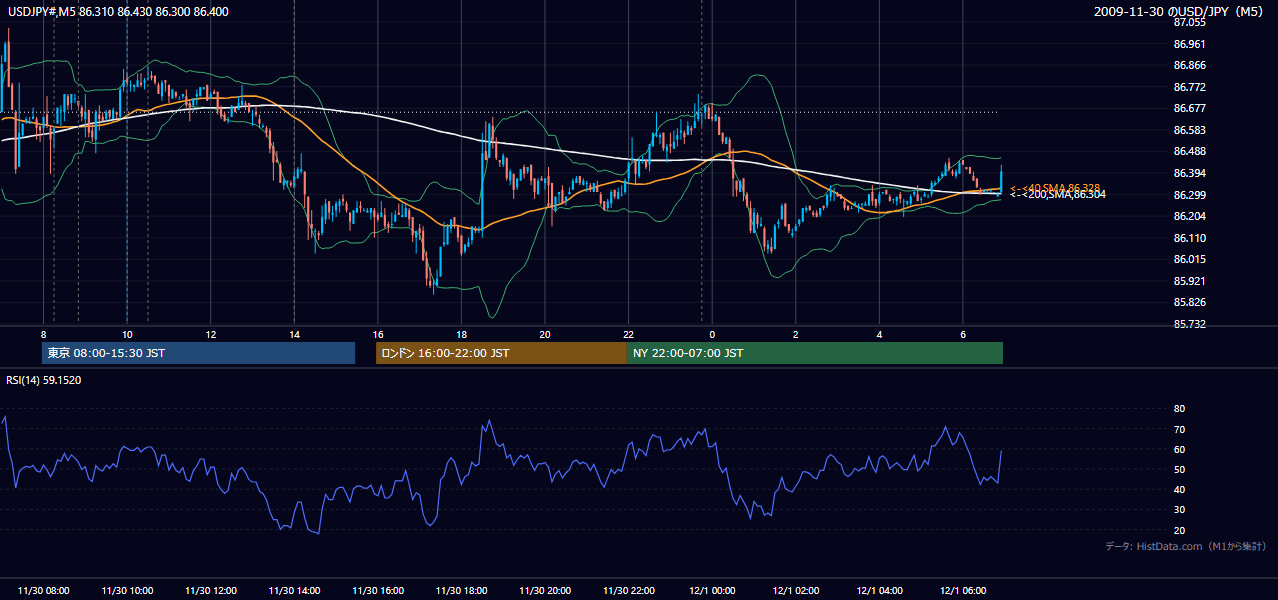The image size is (1278, 600).
Task: Click hour label 22 under the price chart
Action: (x=628, y=334)
